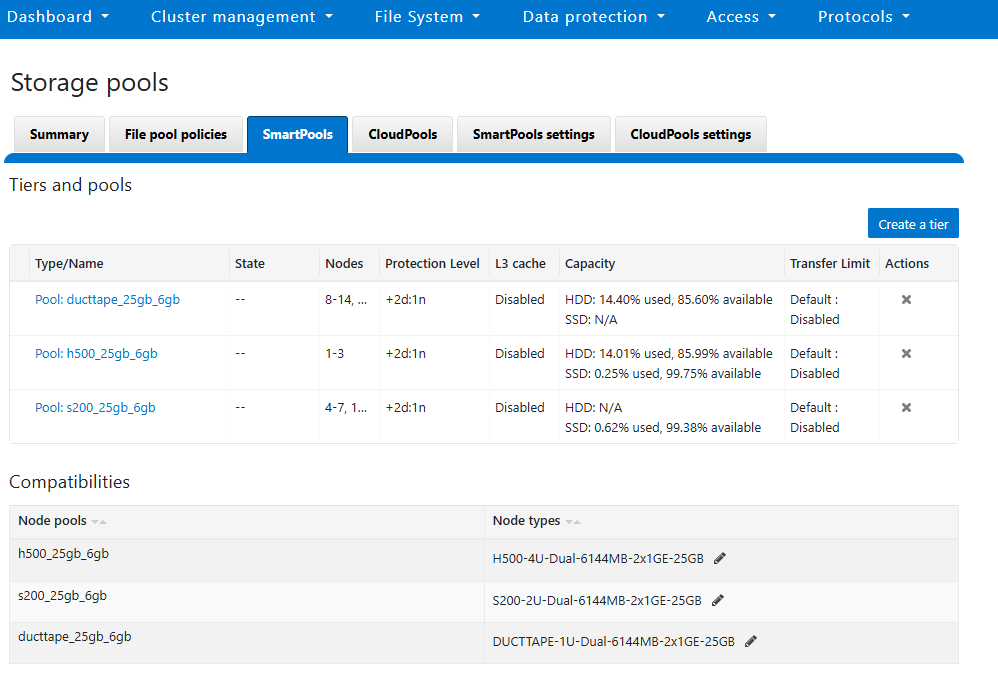This screenshot has height=677, width=998.
Task: Click ducttape_25gb_6gb in Compatibilities table
Action: tap(74, 636)
